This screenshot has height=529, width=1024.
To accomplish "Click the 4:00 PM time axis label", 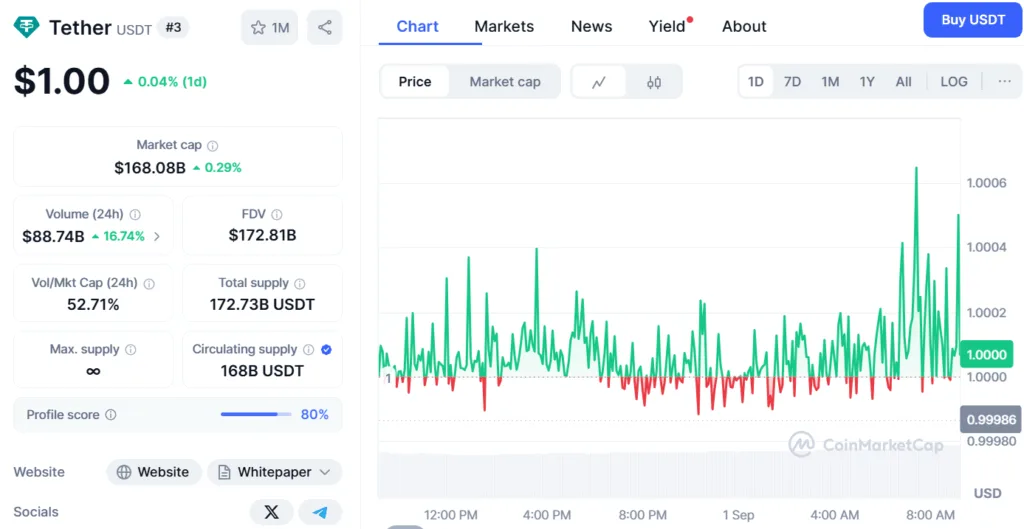I will 547,515.
